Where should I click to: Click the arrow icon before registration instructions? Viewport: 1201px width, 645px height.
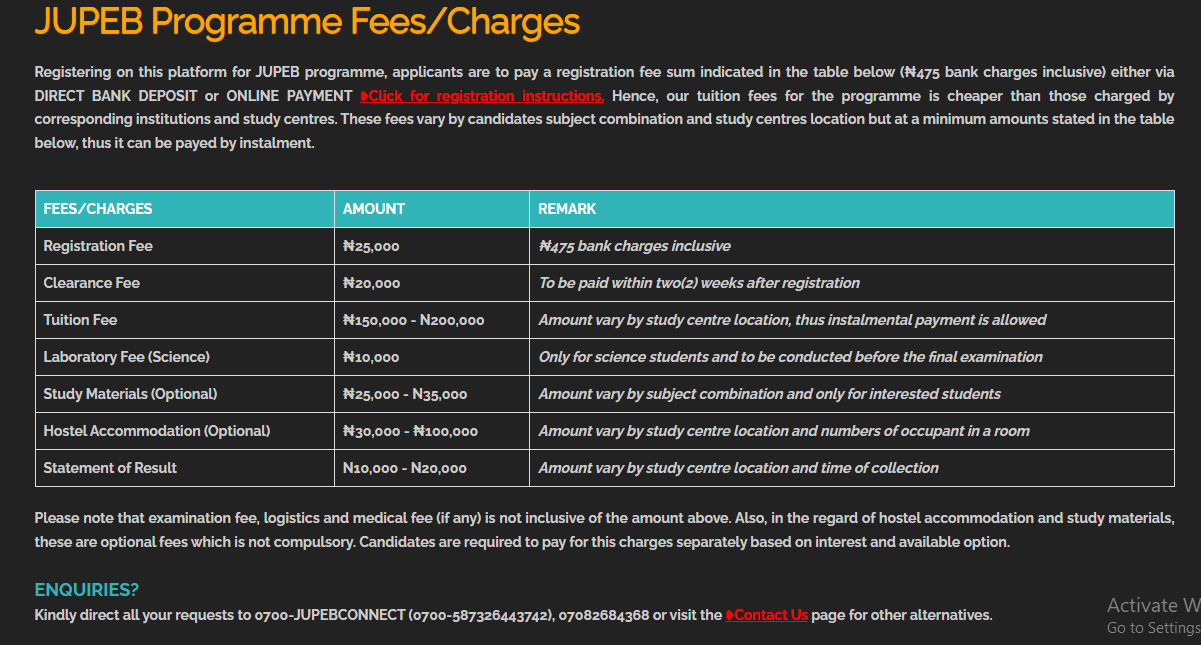click(x=364, y=96)
